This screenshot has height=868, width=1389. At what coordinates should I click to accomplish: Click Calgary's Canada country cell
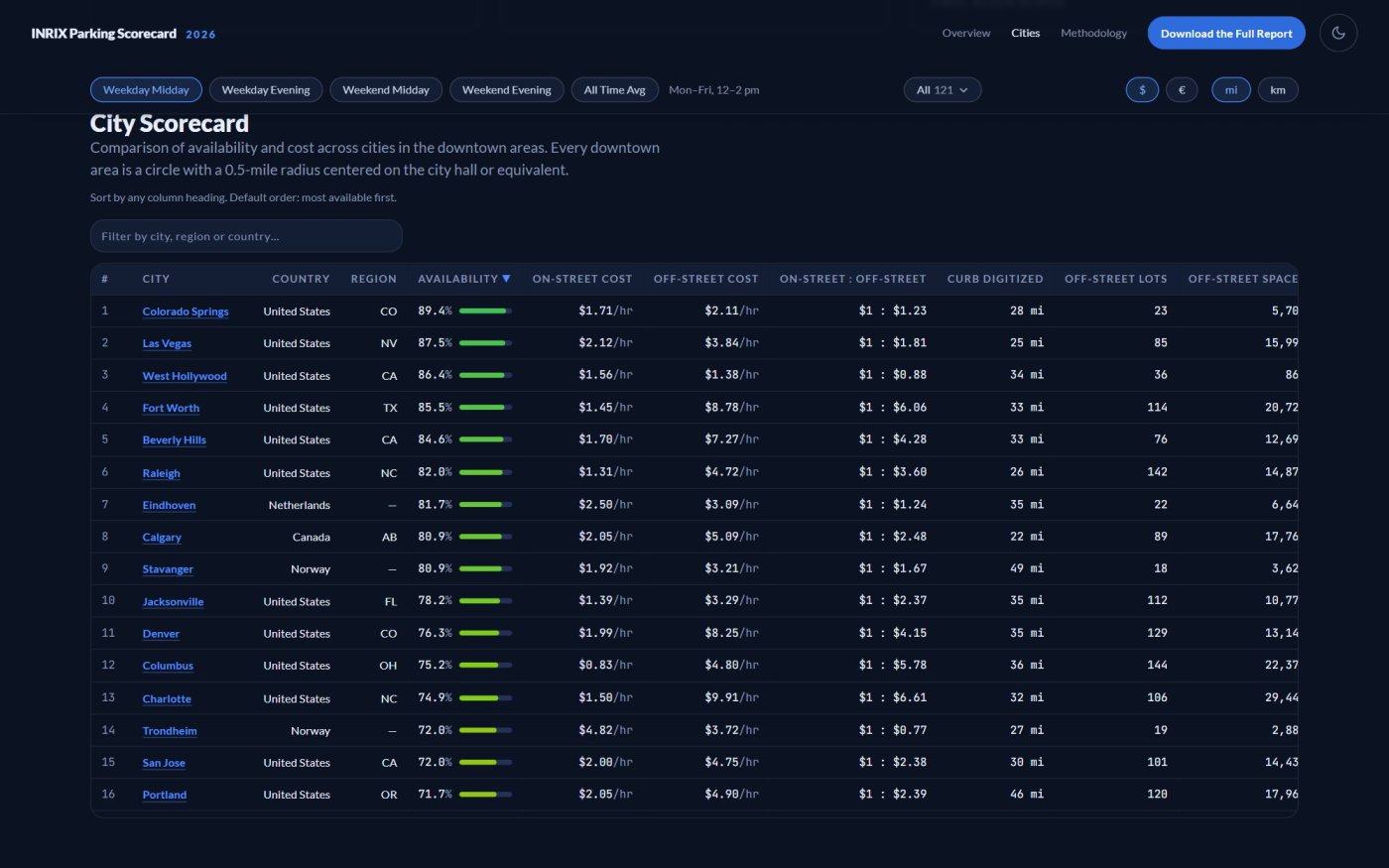(x=312, y=537)
